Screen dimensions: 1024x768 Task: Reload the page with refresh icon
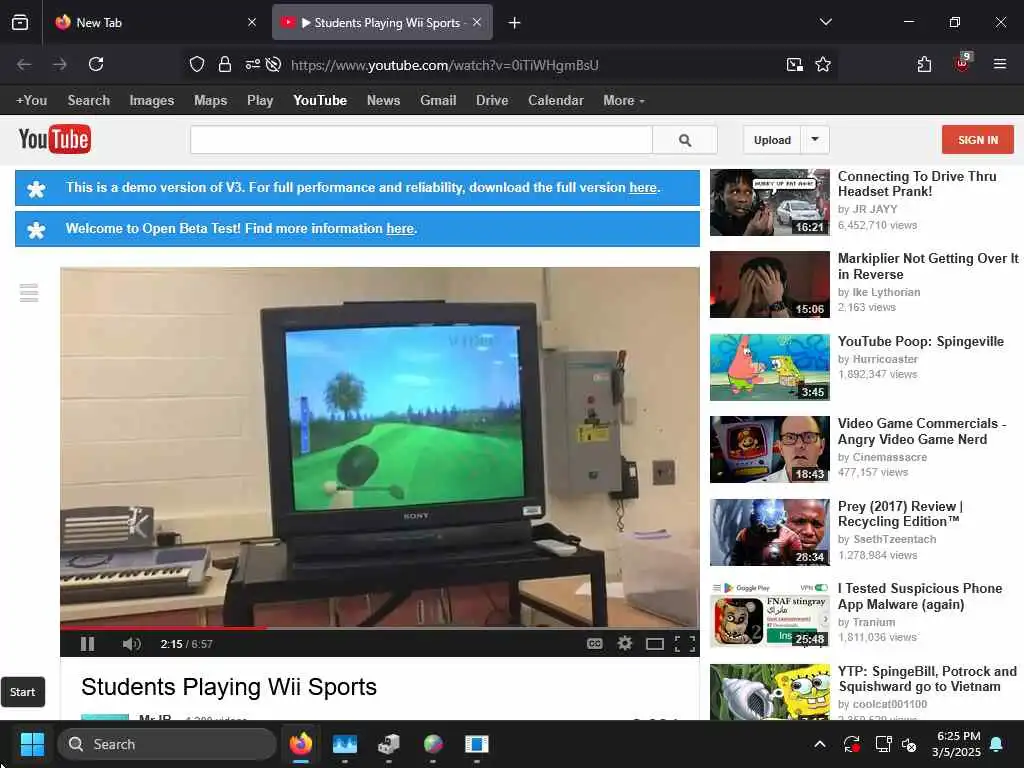pyautogui.click(x=96, y=64)
